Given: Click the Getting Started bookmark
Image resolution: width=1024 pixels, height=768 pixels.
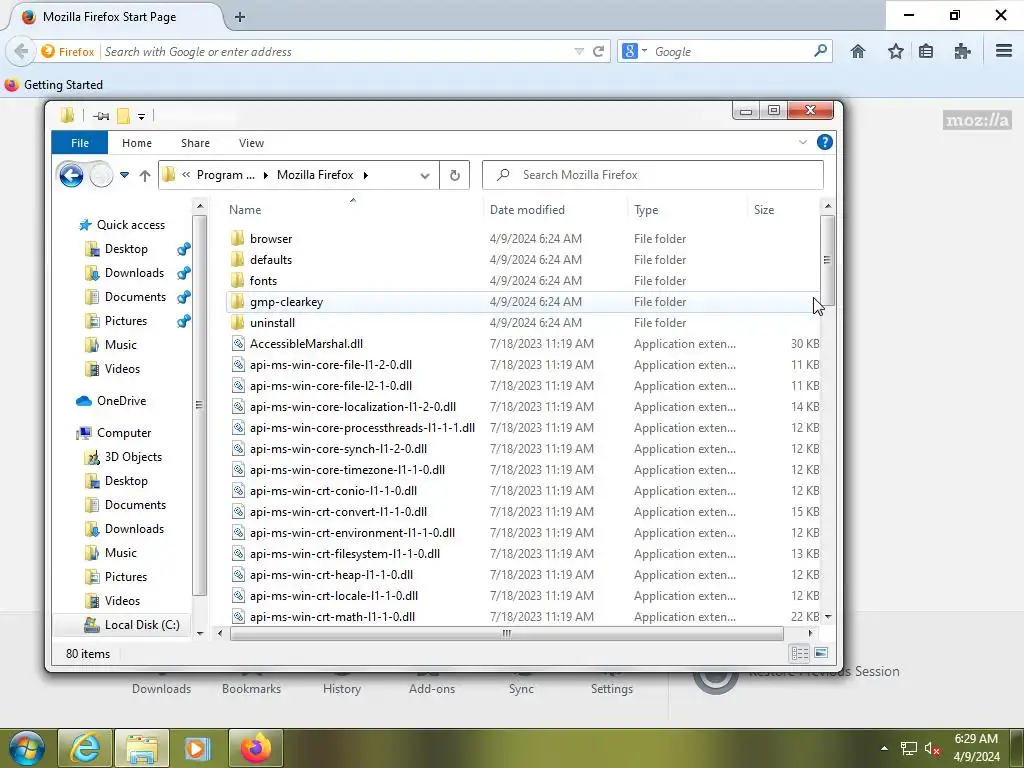Looking at the screenshot, I should point(54,85).
